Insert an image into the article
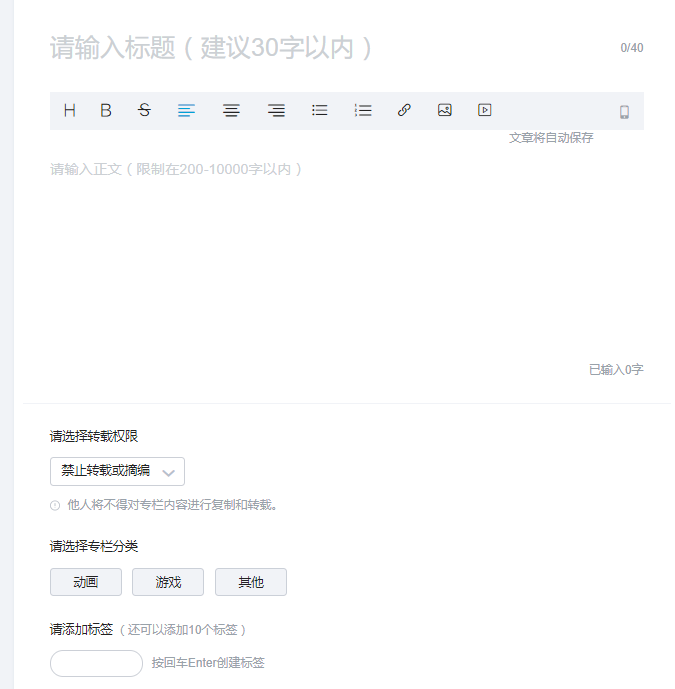This screenshot has width=675, height=689. pos(445,111)
